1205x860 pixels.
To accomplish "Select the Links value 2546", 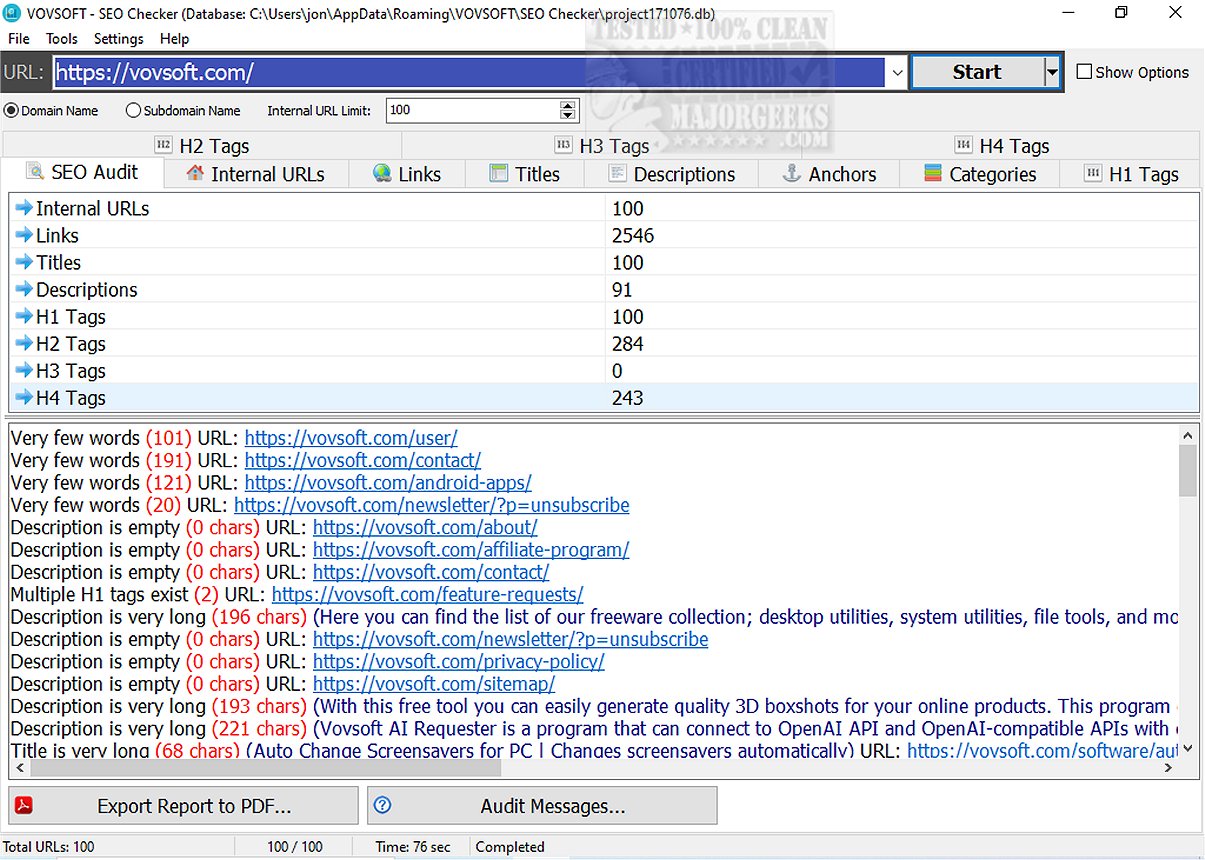I will pyautogui.click(x=633, y=236).
